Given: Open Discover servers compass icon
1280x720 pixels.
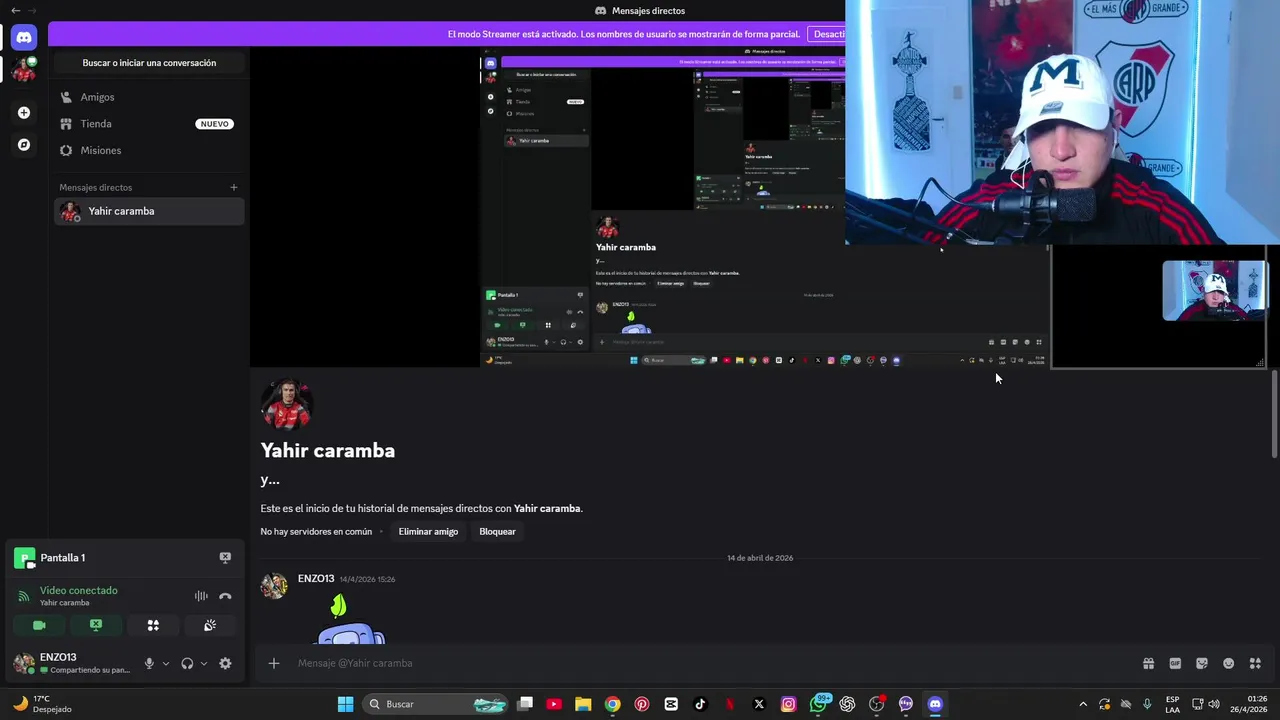Looking at the screenshot, I should tap(24, 145).
